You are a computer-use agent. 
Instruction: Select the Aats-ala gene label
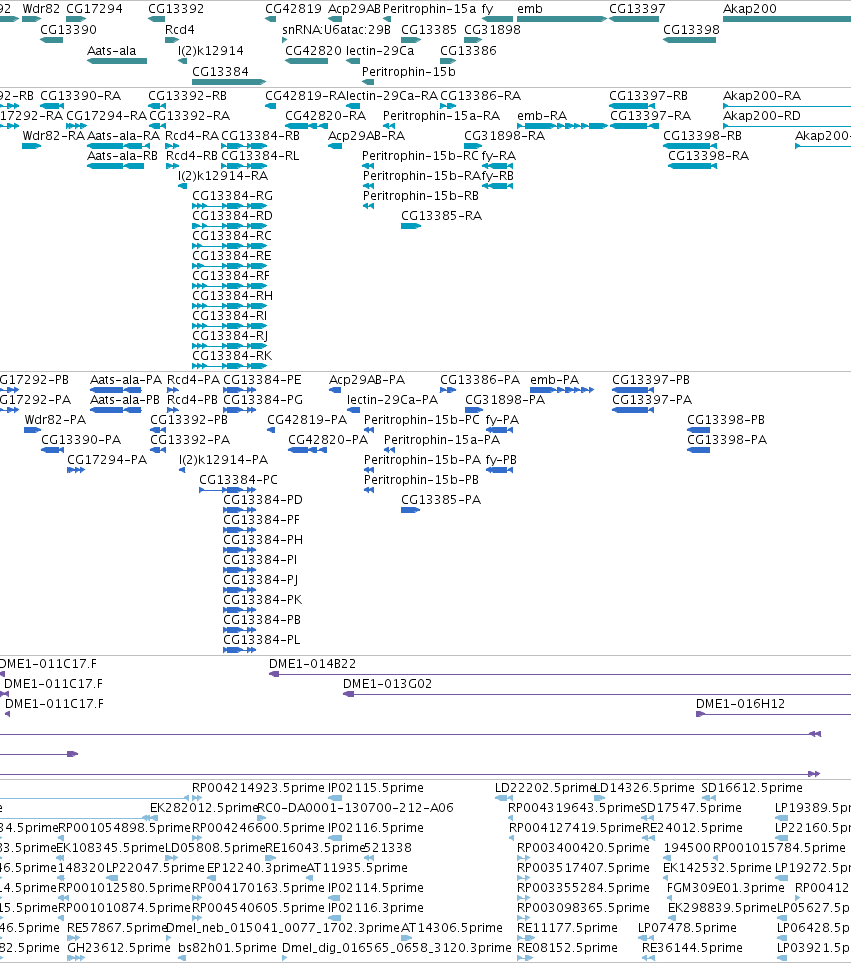point(112,51)
